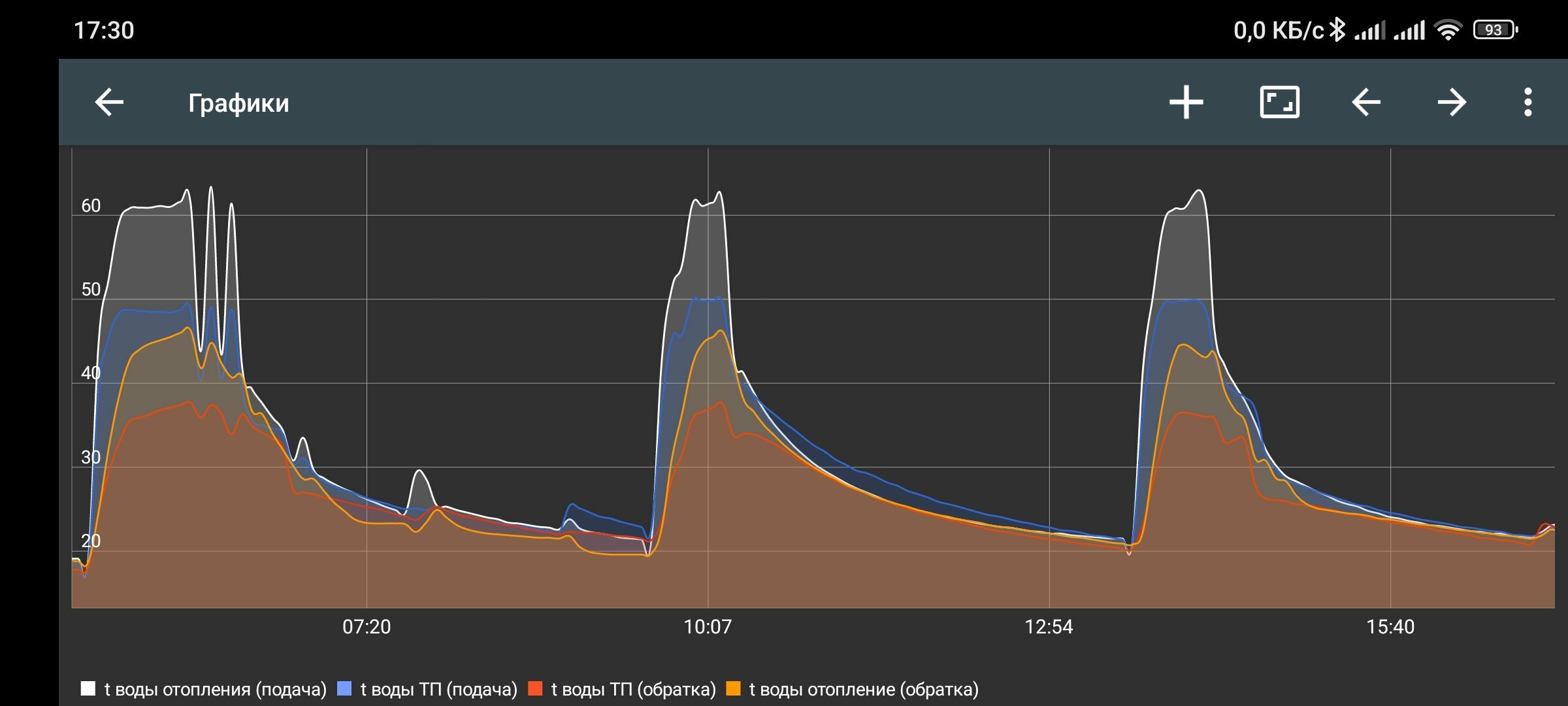
Task: Toggle fullscreen chart view icon
Action: pyautogui.click(x=1279, y=103)
